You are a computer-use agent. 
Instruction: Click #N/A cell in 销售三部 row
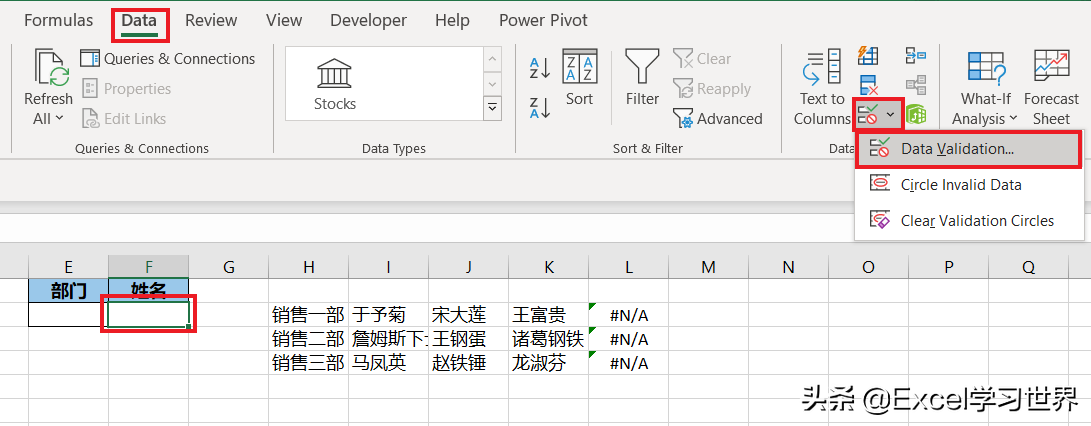628,363
